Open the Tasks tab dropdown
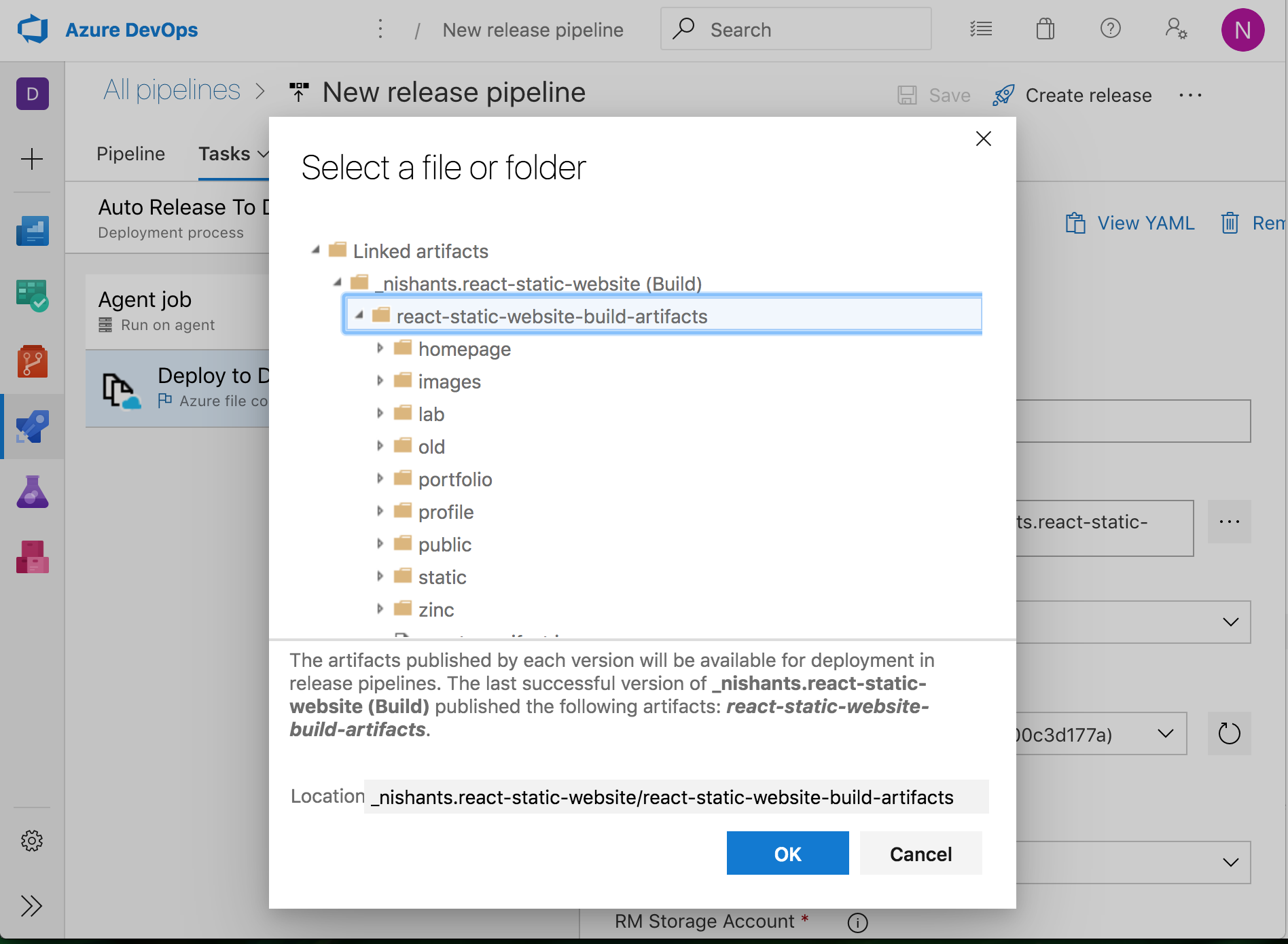This screenshot has height=944, width=1288. [234, 154]
